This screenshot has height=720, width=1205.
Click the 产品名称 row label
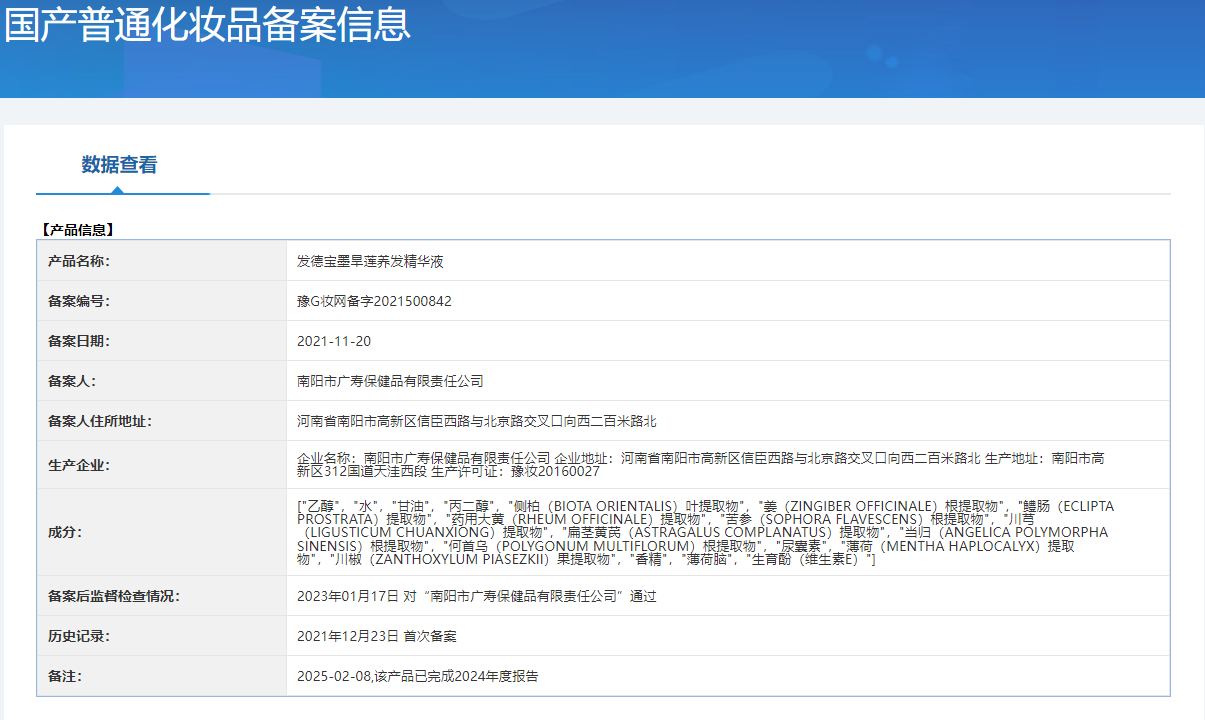coord(79,261)
